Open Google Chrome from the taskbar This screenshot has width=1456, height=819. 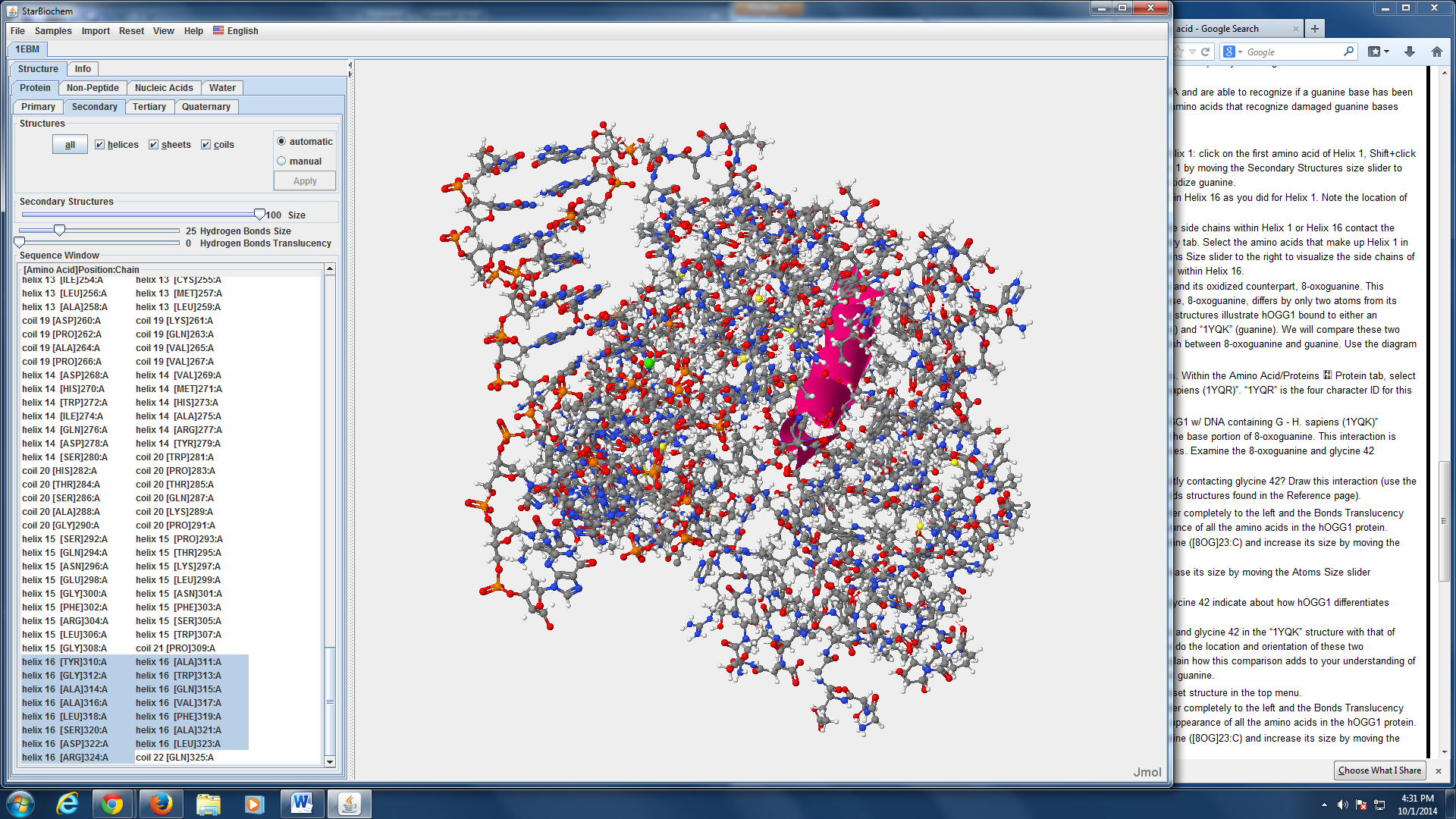point(112,804)
